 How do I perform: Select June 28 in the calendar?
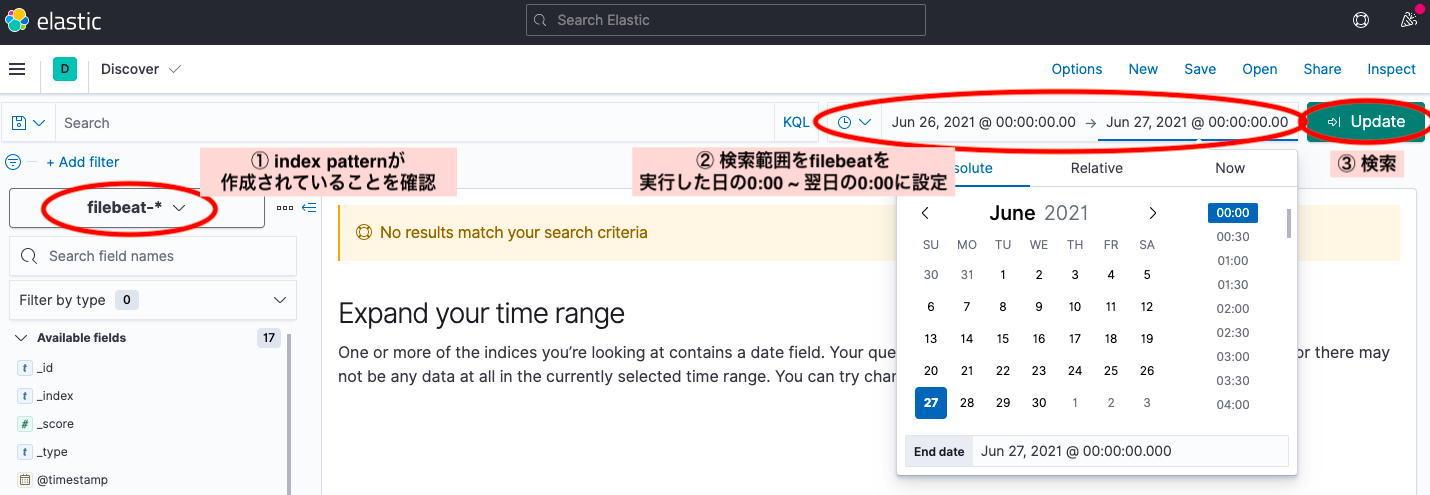tap(967, 403)
